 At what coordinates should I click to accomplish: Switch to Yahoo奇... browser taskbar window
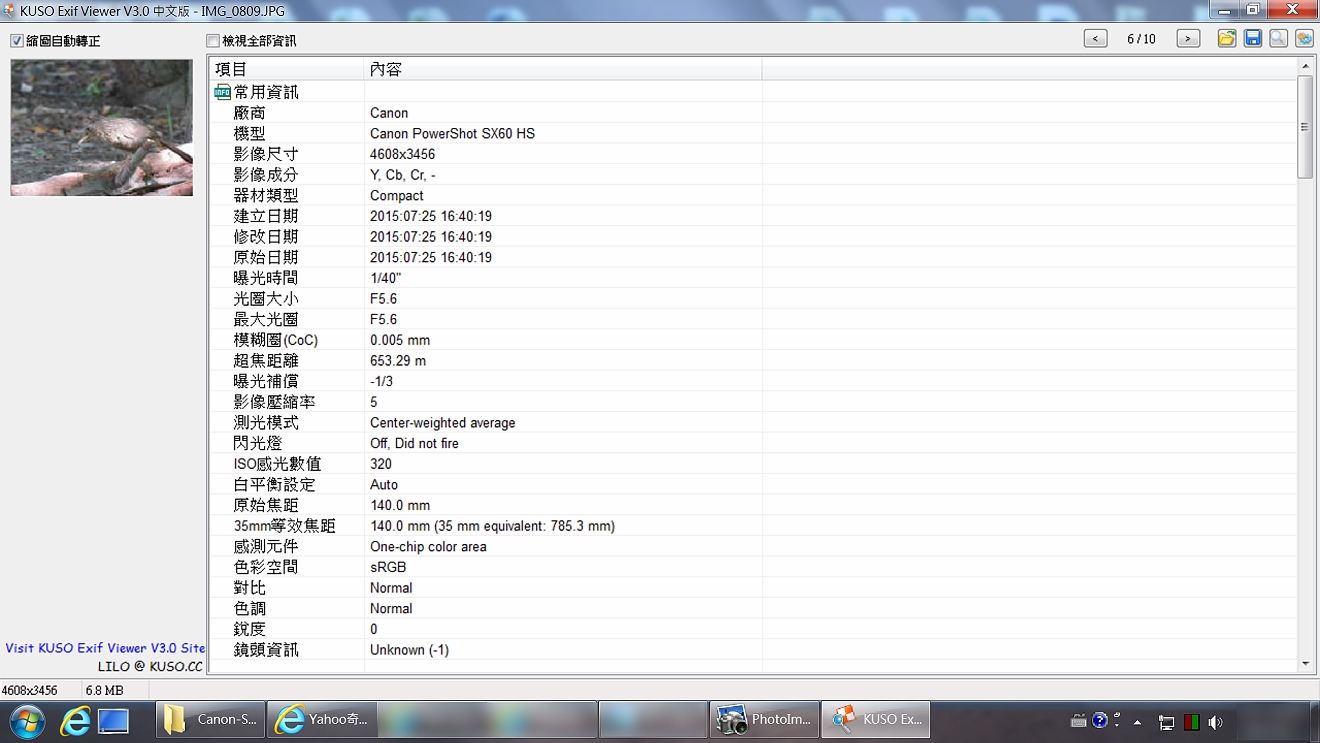click(x=322, y=720)
